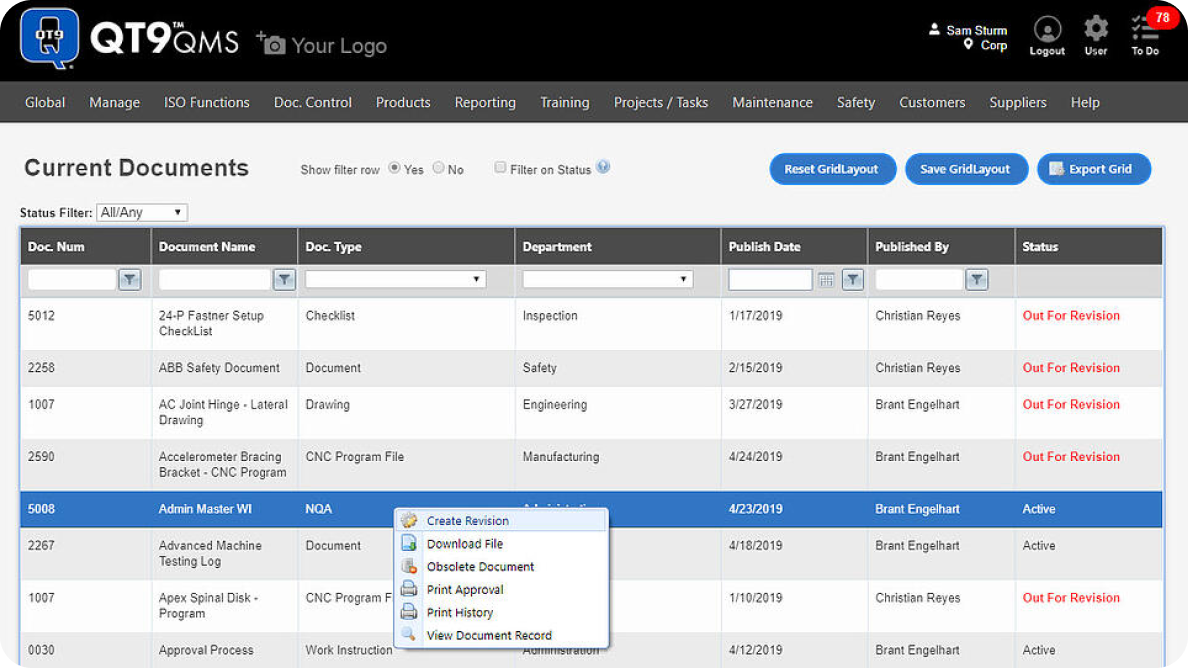Select Obsolete Document in context menu
This screenshot has height=668, width=1188.
480,567
